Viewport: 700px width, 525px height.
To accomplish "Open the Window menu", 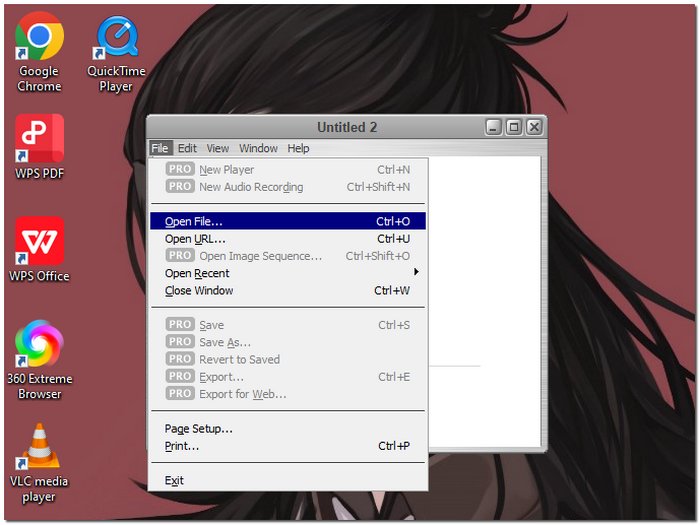I will (x=258, y=148).
